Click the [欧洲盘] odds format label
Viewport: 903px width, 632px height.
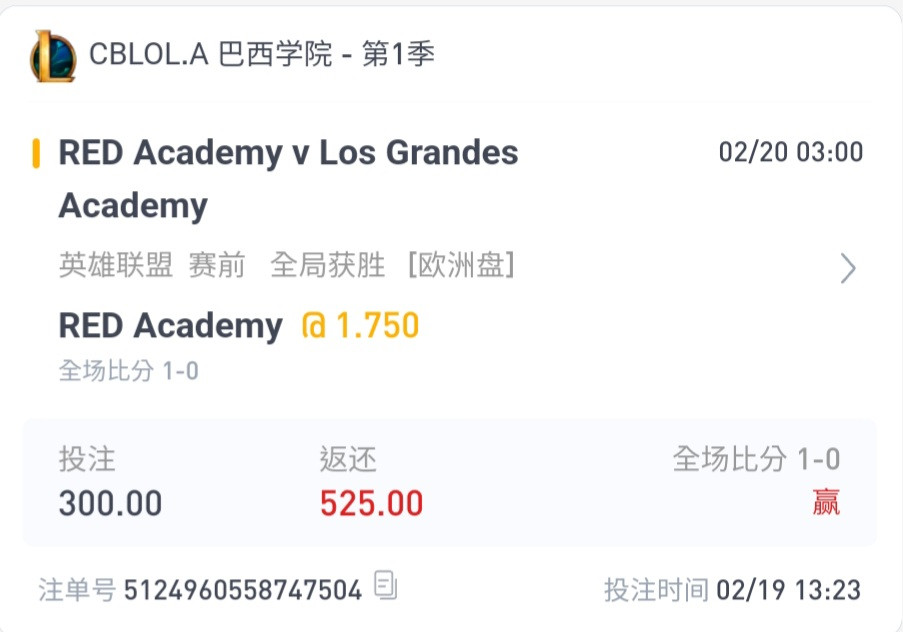click(x=461, y=266)
